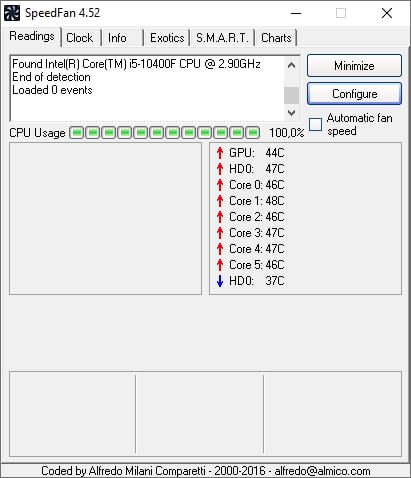Click the 'End of detection' log line
The width and height of the screenshot is (411, 478).
[51, 77]
